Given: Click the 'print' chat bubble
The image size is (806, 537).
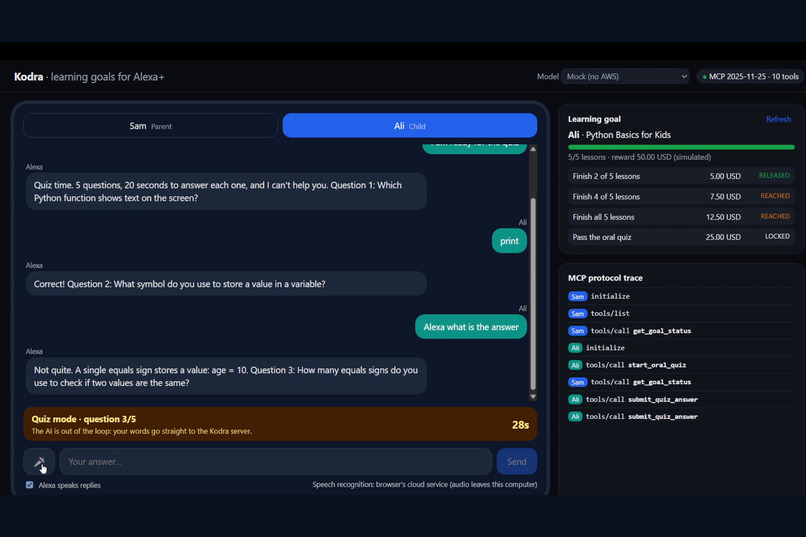Looking at the screenshot, I should pyautogui.click(x=509, y=241).
